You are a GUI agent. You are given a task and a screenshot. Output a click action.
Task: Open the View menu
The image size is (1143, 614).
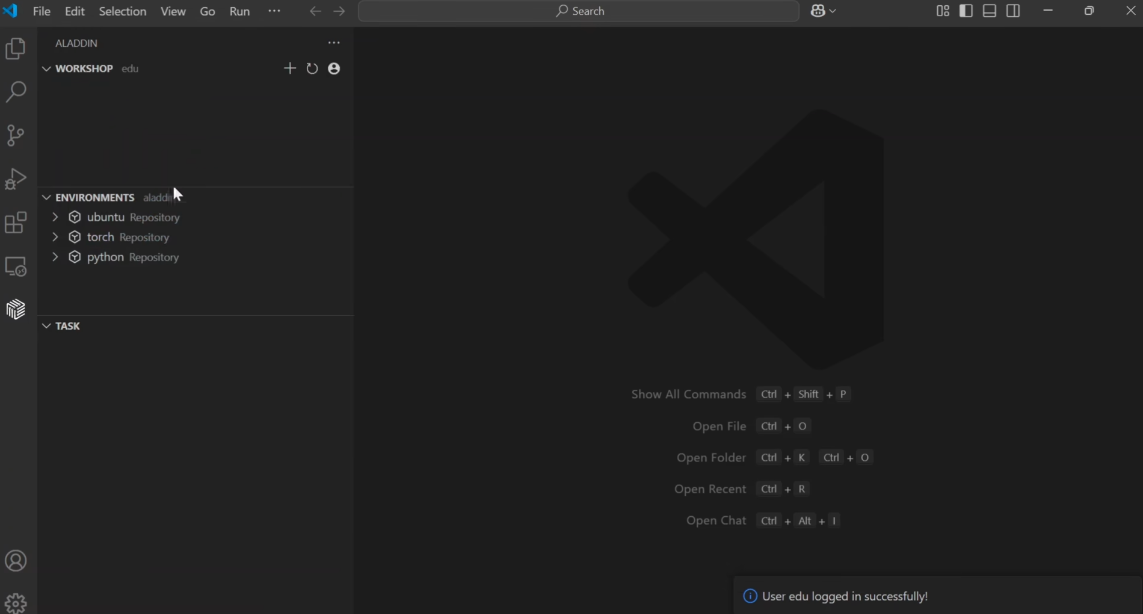[173, 11]
